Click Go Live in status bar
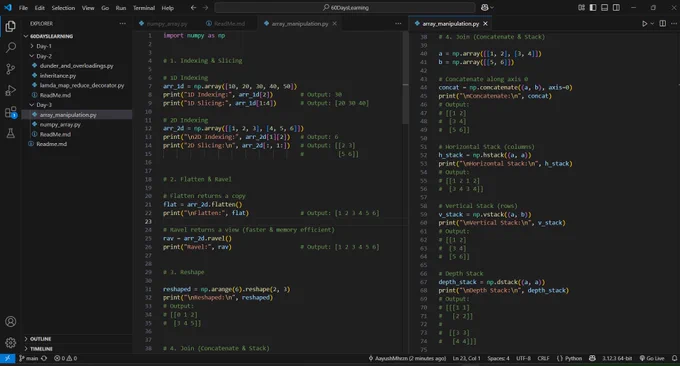680x366 pixels. point(652,358)
